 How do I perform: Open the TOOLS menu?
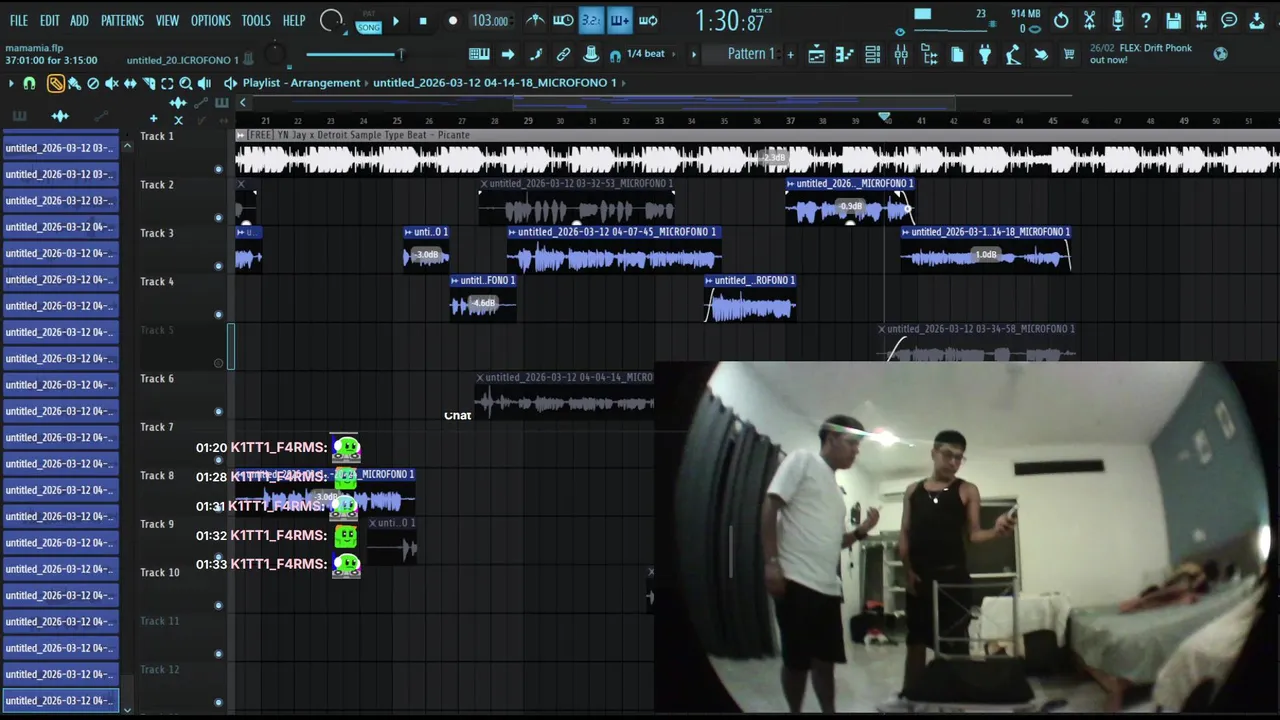(256, 20)
